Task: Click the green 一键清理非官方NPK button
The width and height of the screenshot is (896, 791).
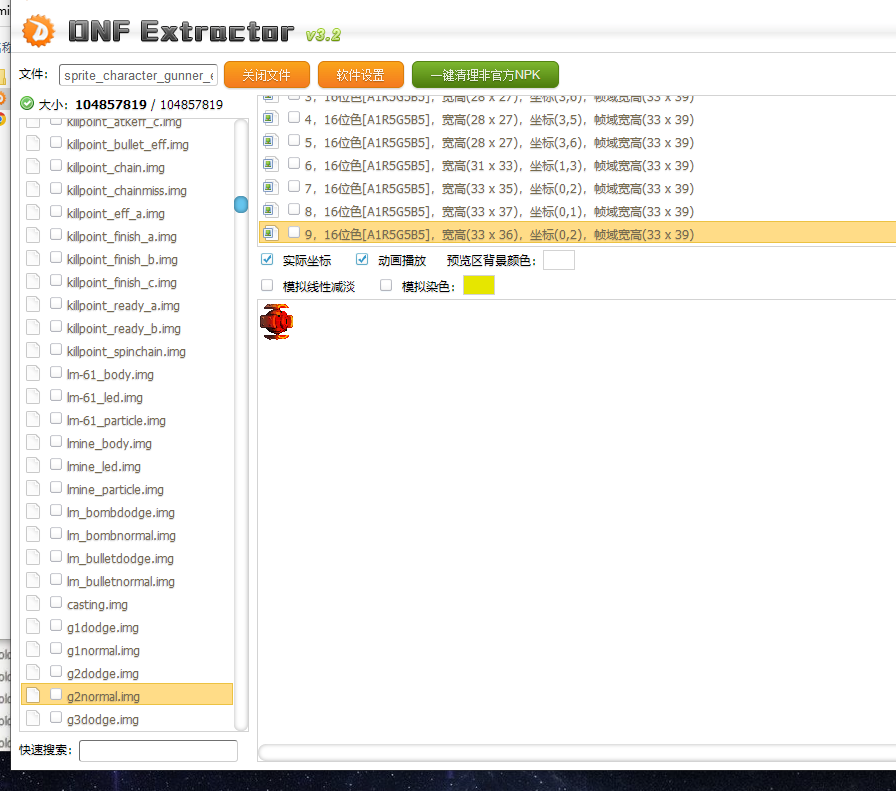Action: pyautogui.click(x=485, y=75)
